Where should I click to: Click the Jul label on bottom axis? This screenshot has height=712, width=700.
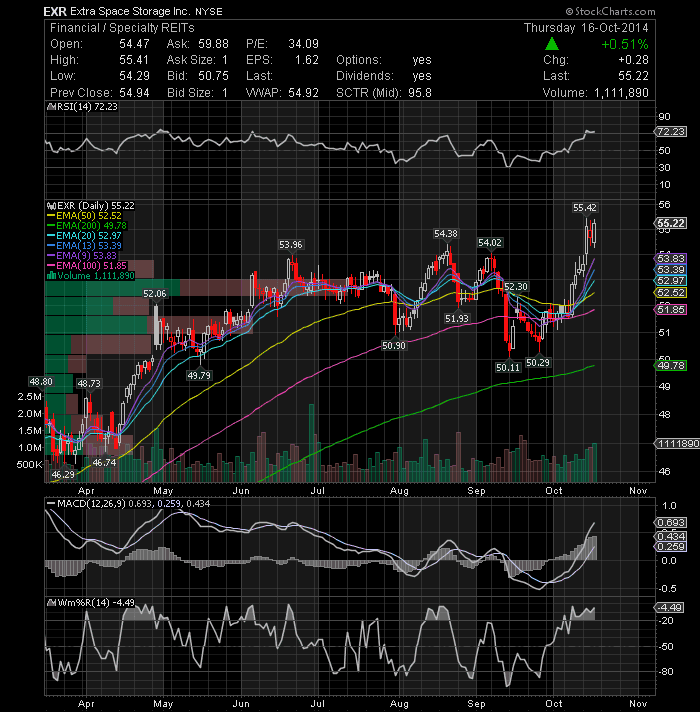pyautogui.click(x=317, y=703)
